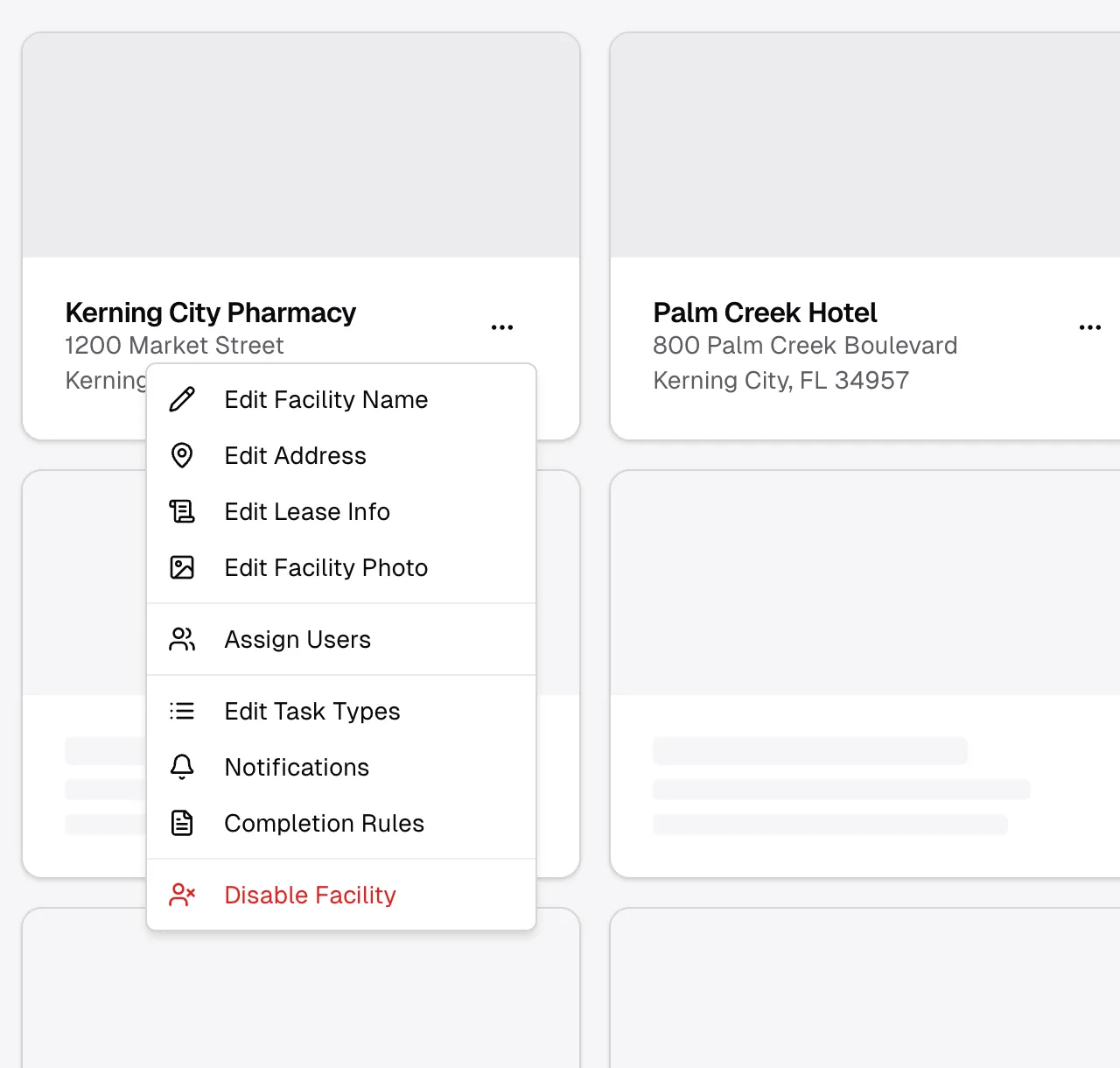Click the Palm Creek Hotel photo placeholder
This screenshot has height=1068, width=1120.
tap(865, 145)
